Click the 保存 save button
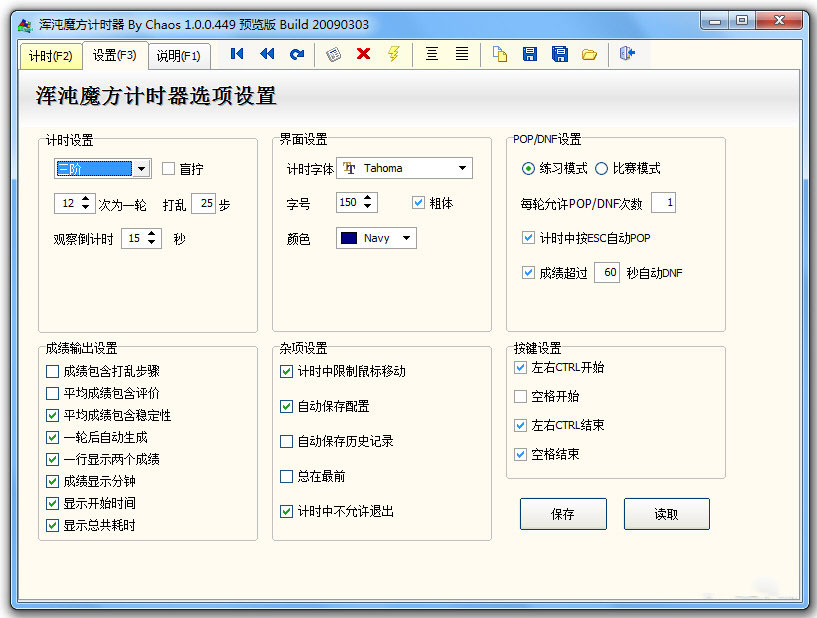The height and width of the screenshot is (618, 817). click(563, 514)
